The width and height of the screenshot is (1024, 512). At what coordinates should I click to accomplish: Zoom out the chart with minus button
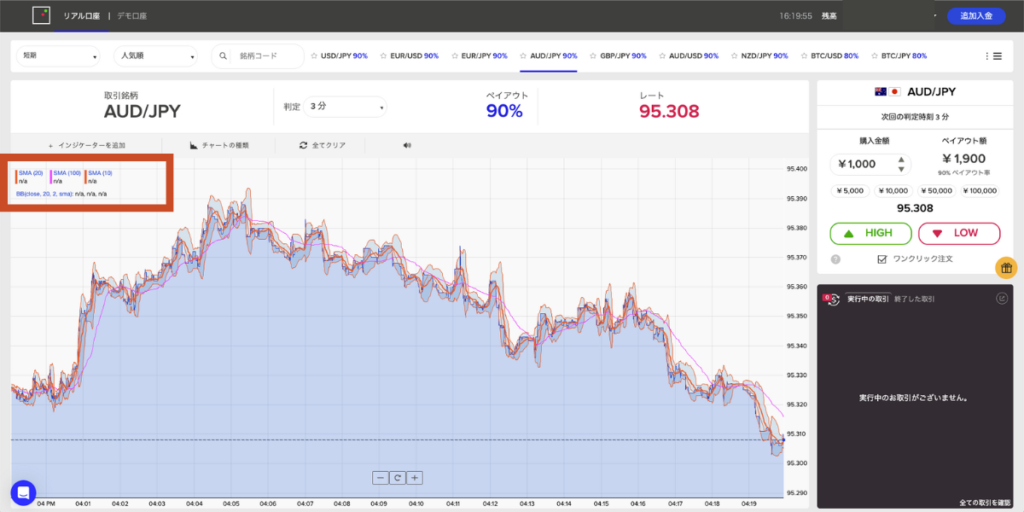(380, 478)
